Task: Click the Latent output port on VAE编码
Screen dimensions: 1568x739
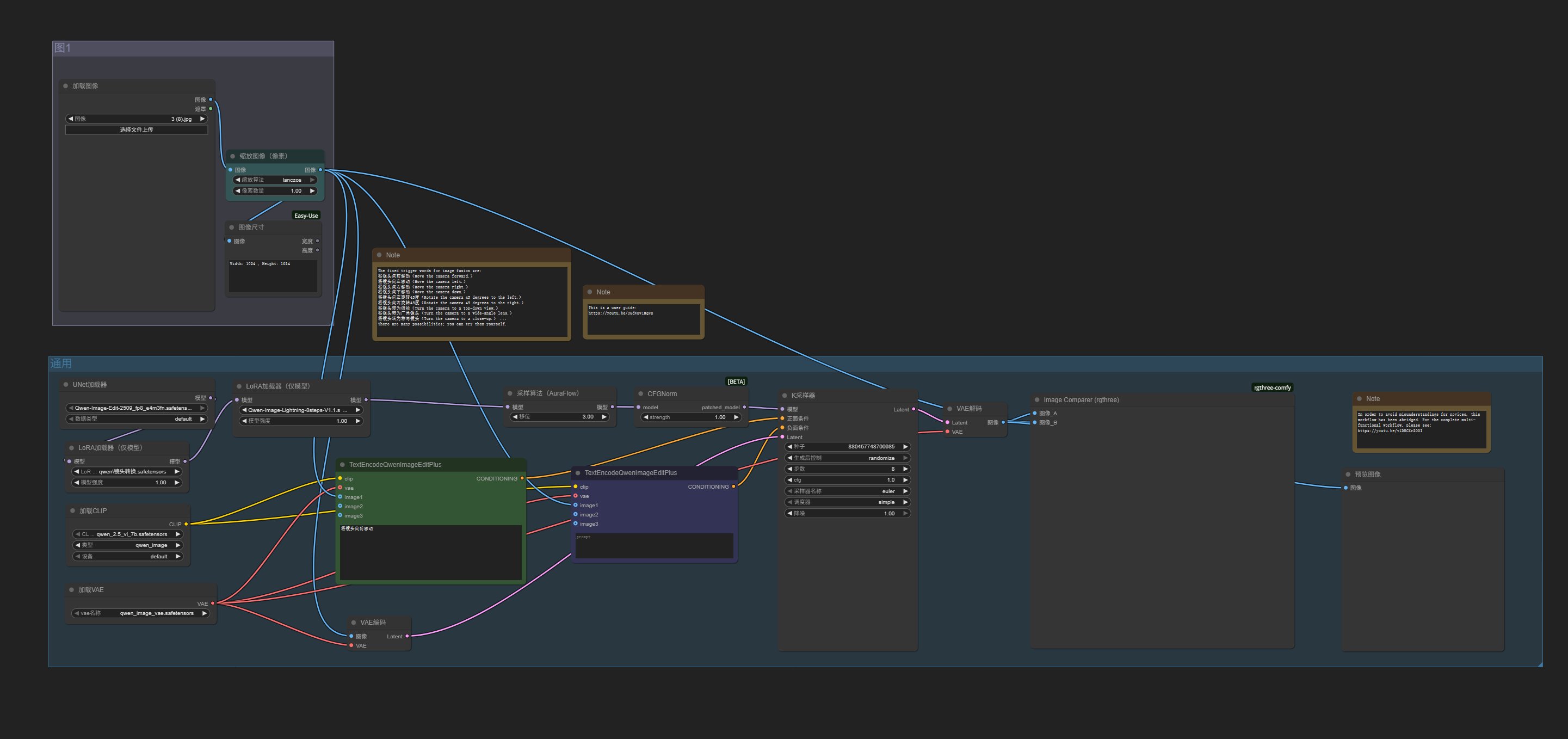Action: tap(407, 636)
